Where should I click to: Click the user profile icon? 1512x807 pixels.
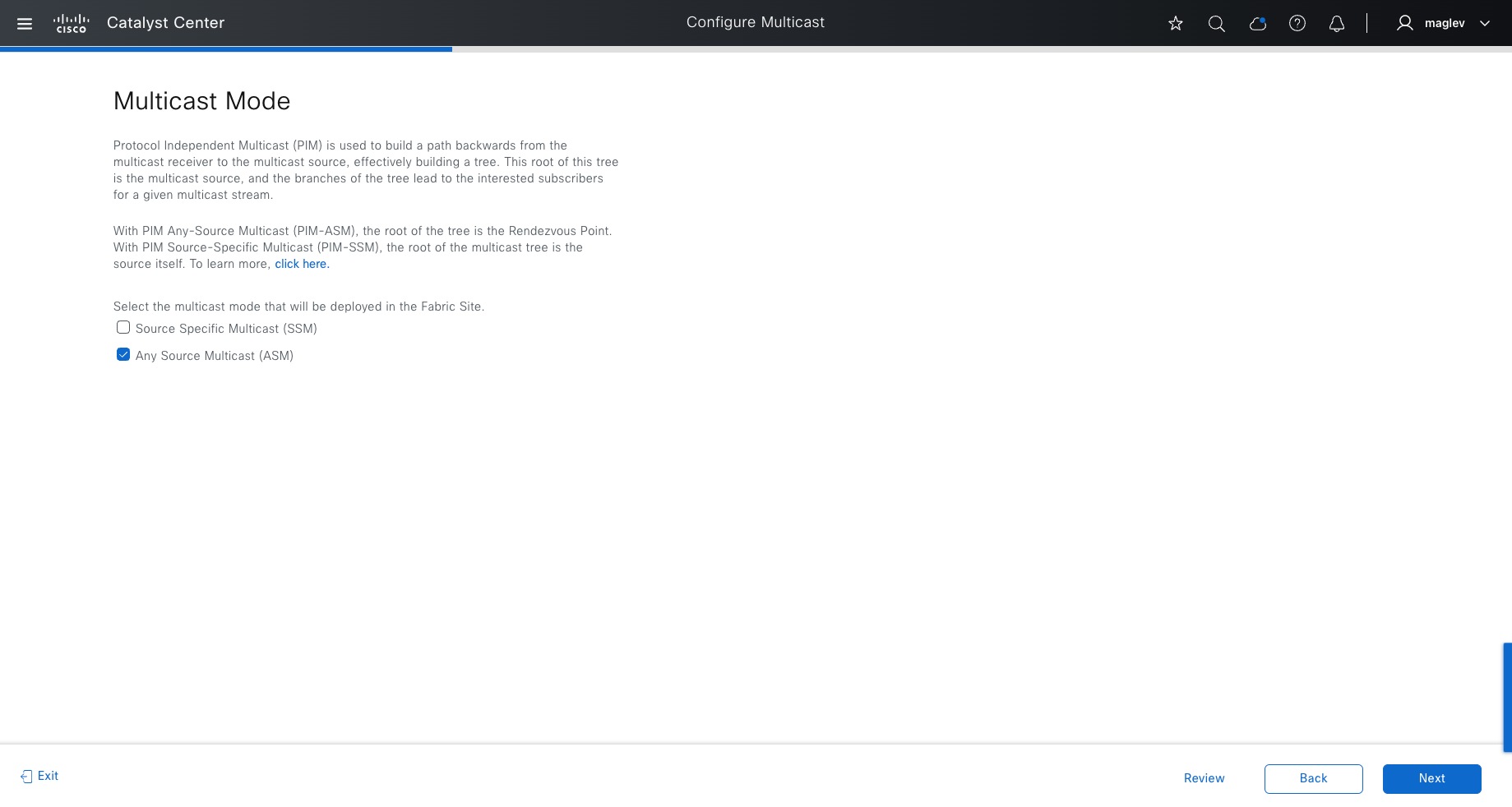pyautogui.click(x=1404, y=22)
